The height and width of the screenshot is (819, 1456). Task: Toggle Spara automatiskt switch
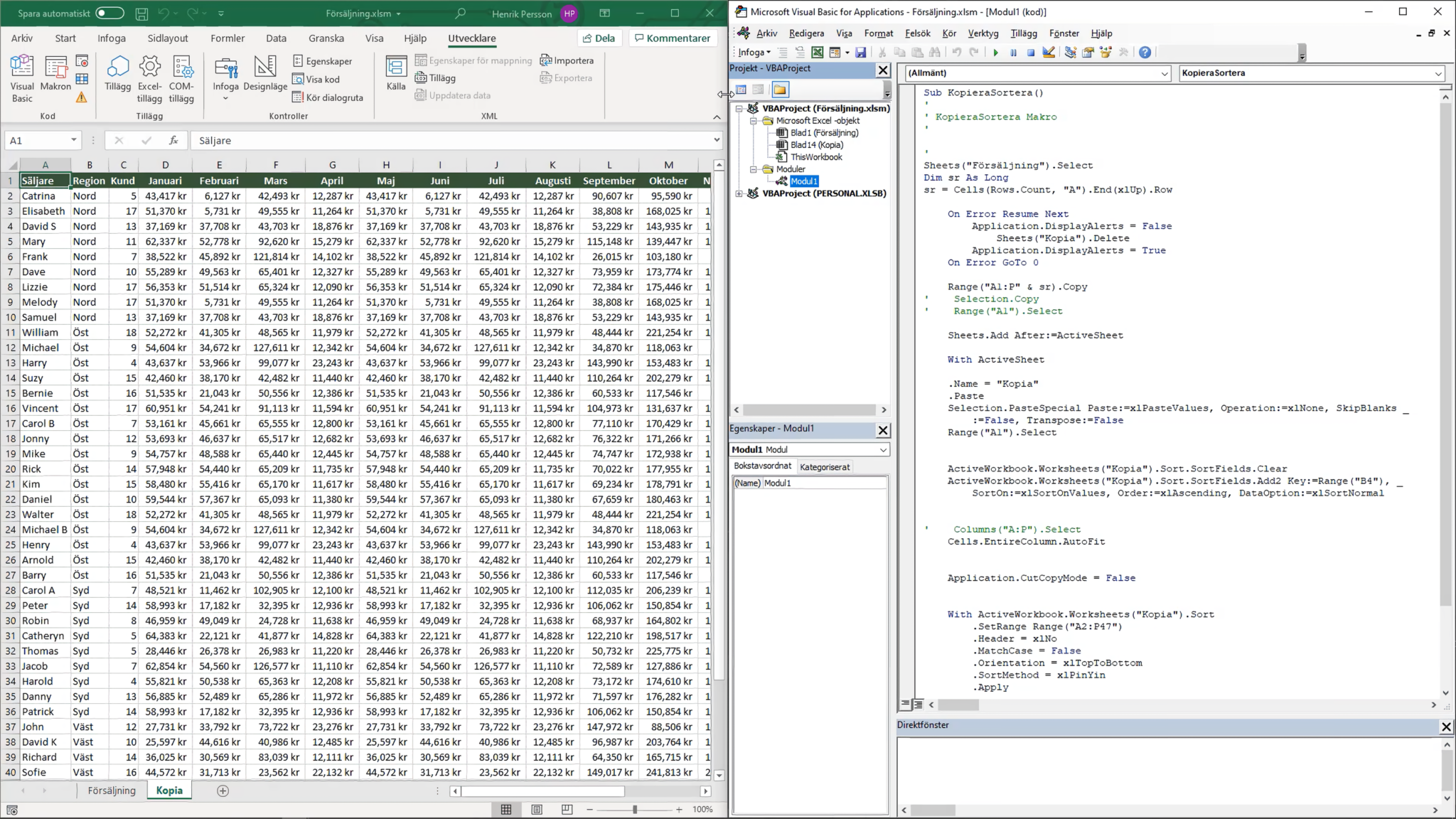109,13
